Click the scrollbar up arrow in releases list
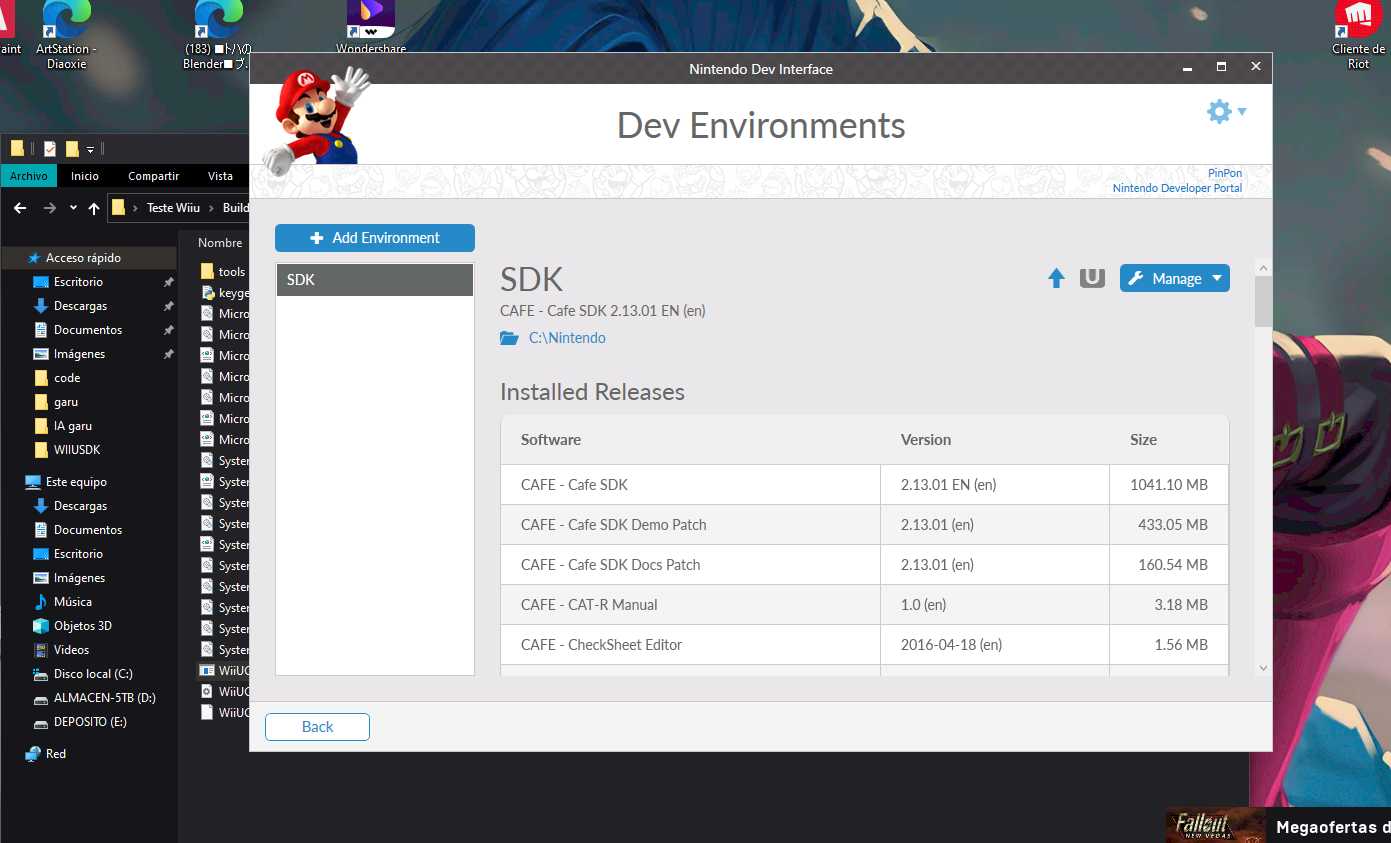 1263,268
